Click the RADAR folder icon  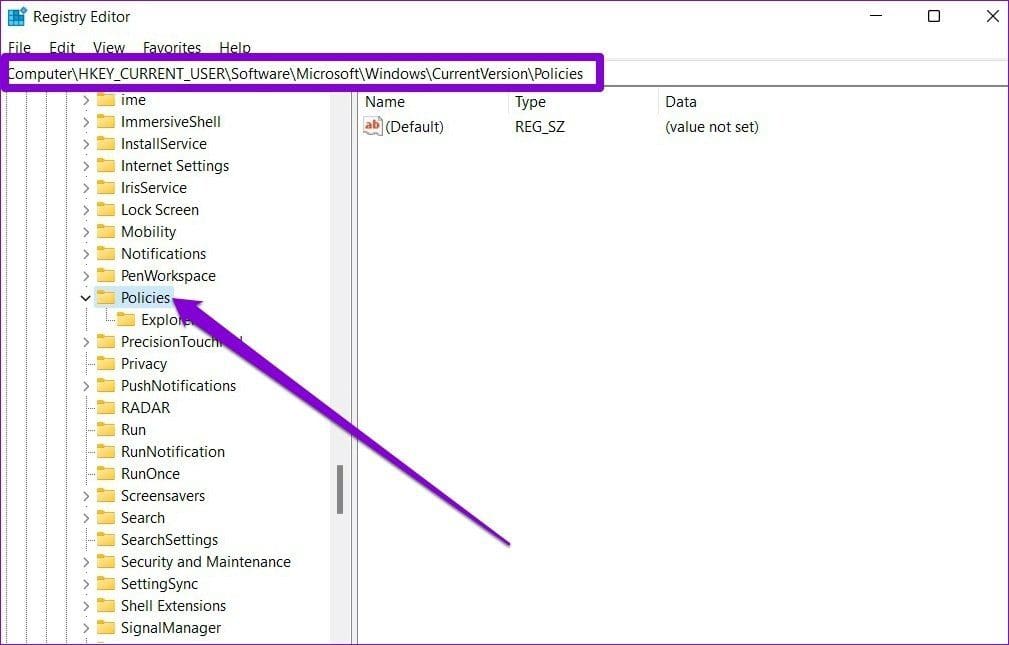pyautogui.click(x=106, y=407)
